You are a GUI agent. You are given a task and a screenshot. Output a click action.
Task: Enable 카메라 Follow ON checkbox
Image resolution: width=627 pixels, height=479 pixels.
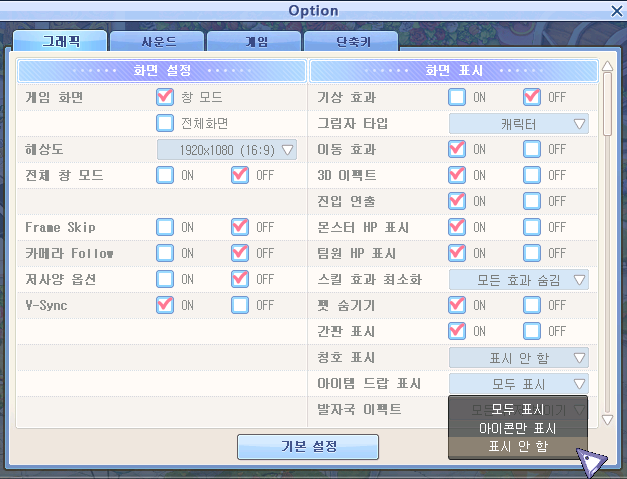pos(165,253)
